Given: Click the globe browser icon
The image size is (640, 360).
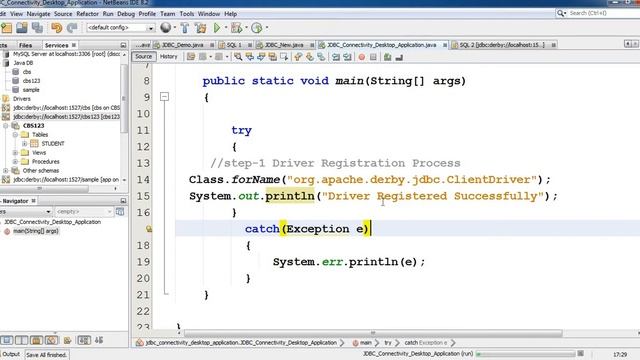Looking at the screenshot, I should pos(165,28).
